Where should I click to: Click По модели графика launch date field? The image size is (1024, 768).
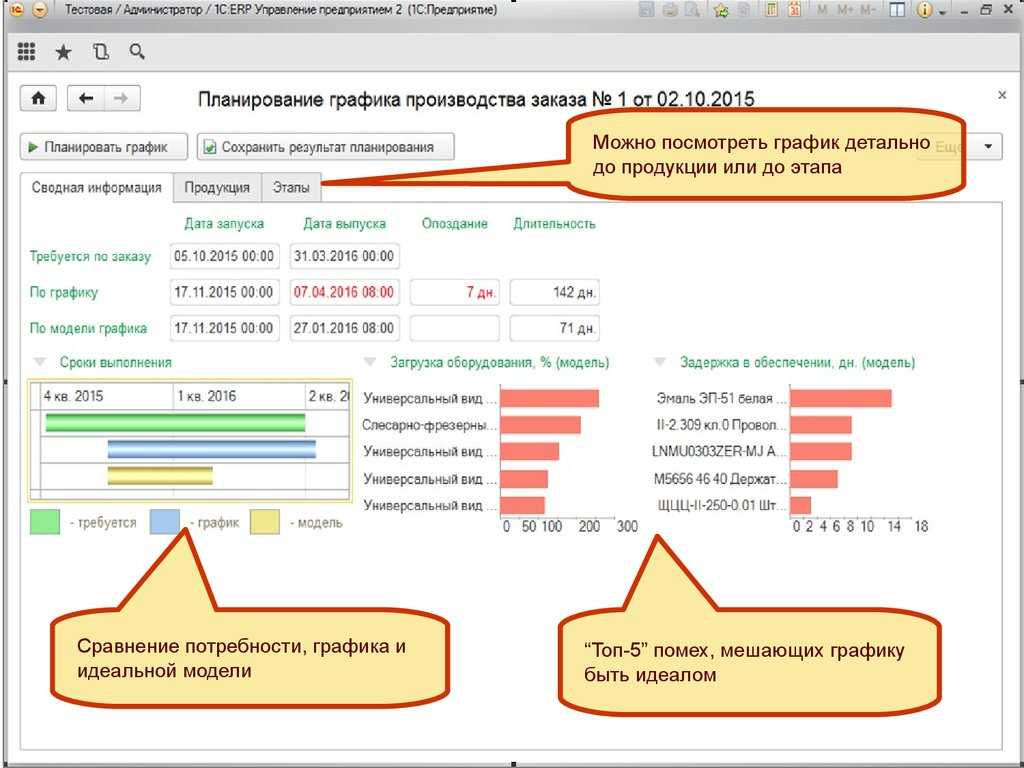pyautogui.click(x=225, y=328)
